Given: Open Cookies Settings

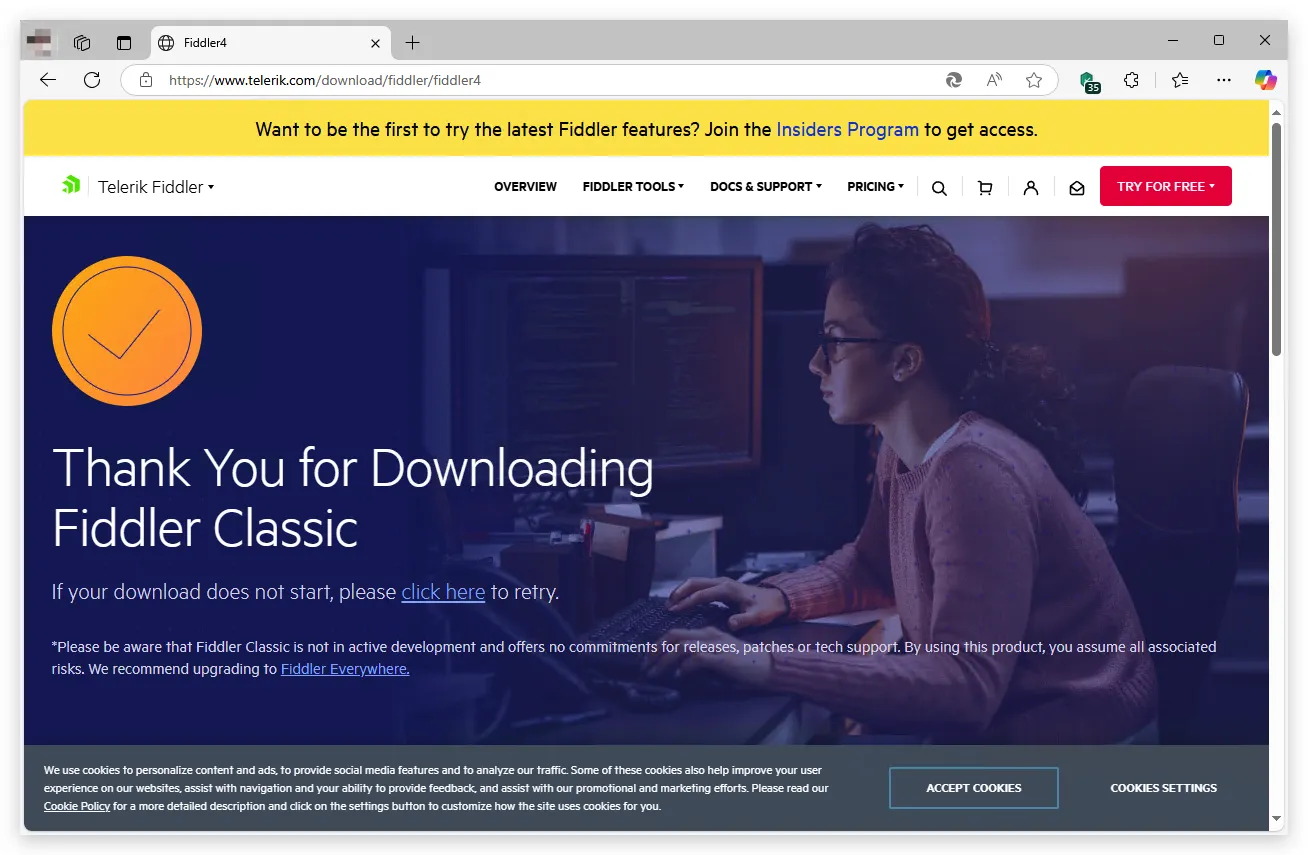Looking at the screenshot, I should pyautogui.click(x=1164, y=788).
